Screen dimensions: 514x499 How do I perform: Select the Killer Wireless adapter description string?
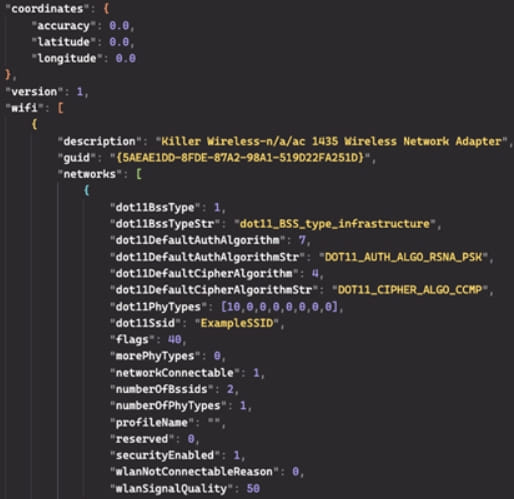[x=331, y=141]
